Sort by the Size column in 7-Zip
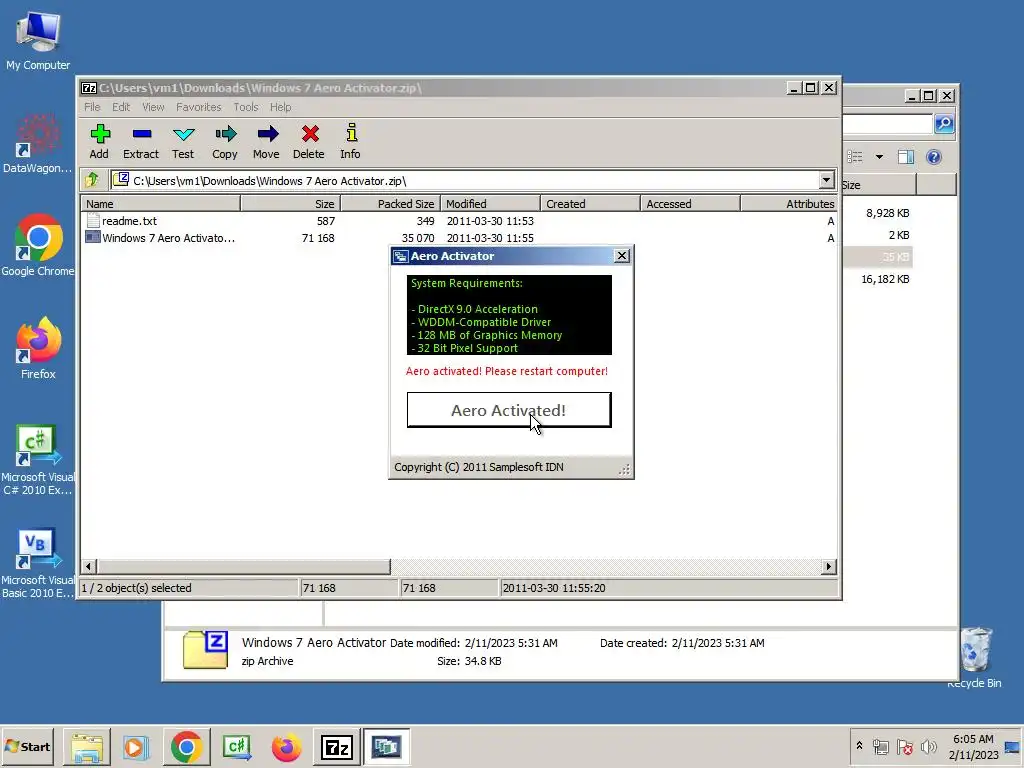This screenshot has width=1024, height=768. click(x=291, y=204)
